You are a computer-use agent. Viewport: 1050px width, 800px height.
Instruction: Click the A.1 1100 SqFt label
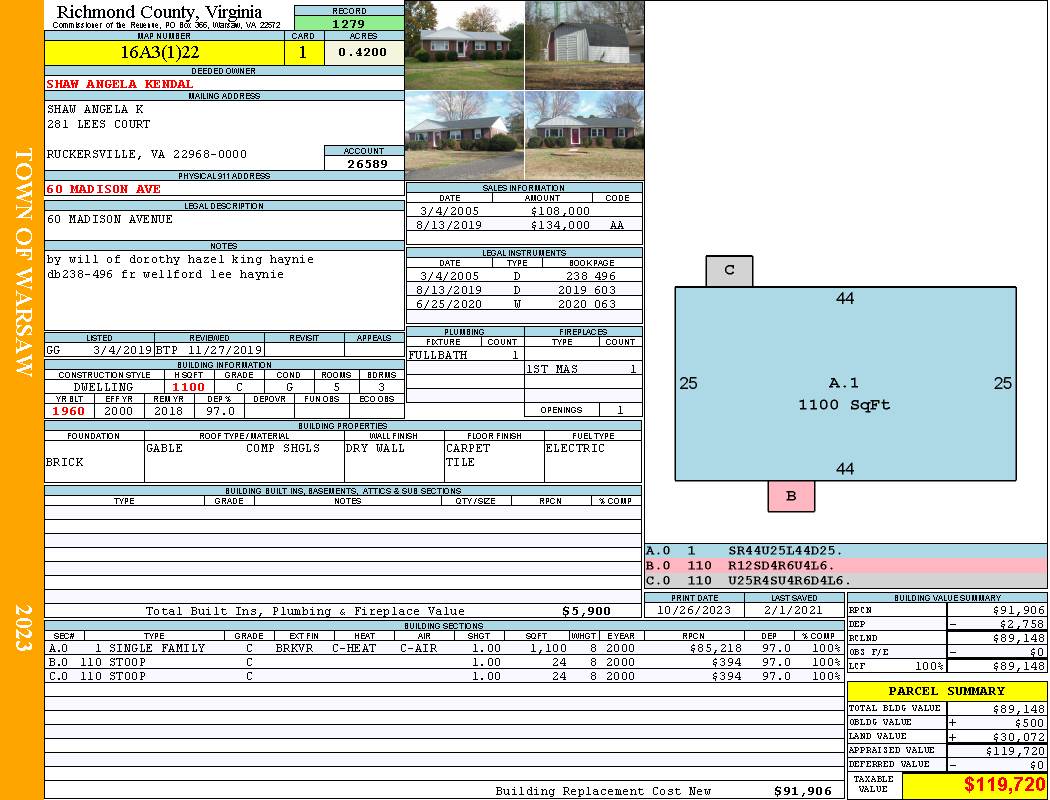coord(844,394)
